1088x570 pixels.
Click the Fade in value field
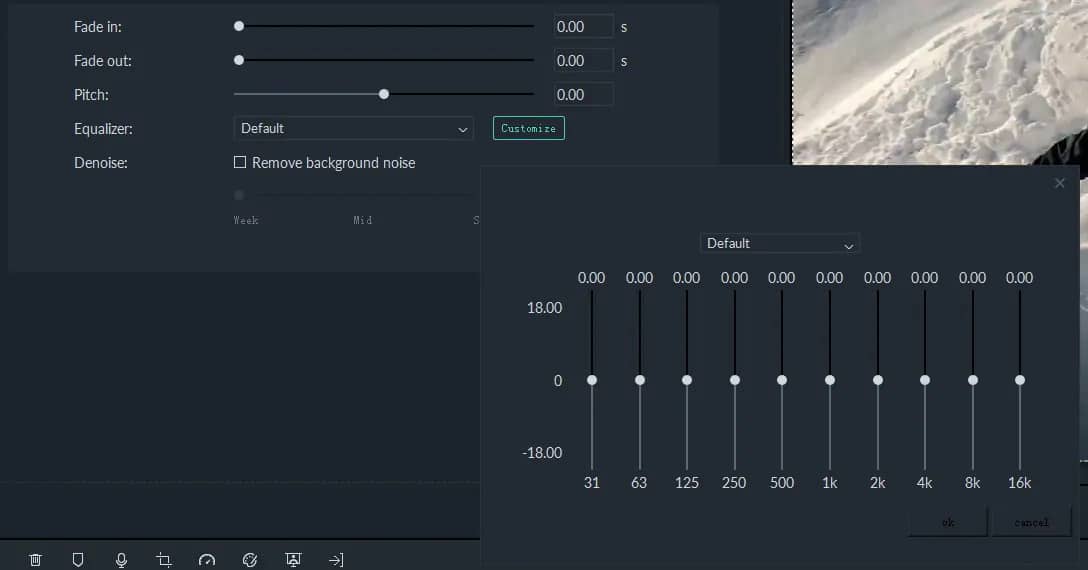(584, 26)
